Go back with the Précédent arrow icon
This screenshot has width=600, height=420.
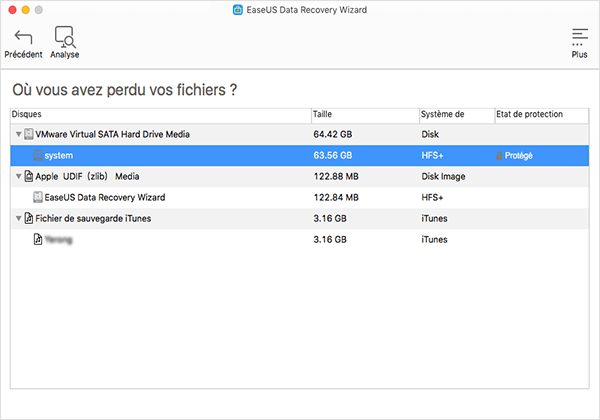pos(23,37)
